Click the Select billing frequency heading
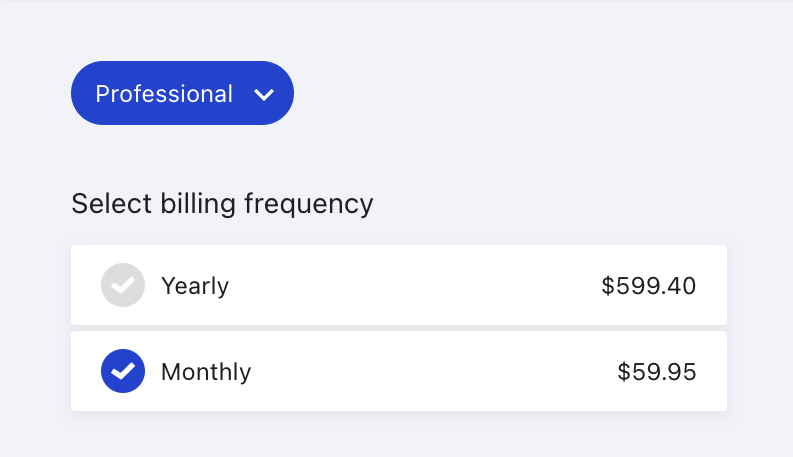This screenshot has width=793, height=457. [222, 204]
